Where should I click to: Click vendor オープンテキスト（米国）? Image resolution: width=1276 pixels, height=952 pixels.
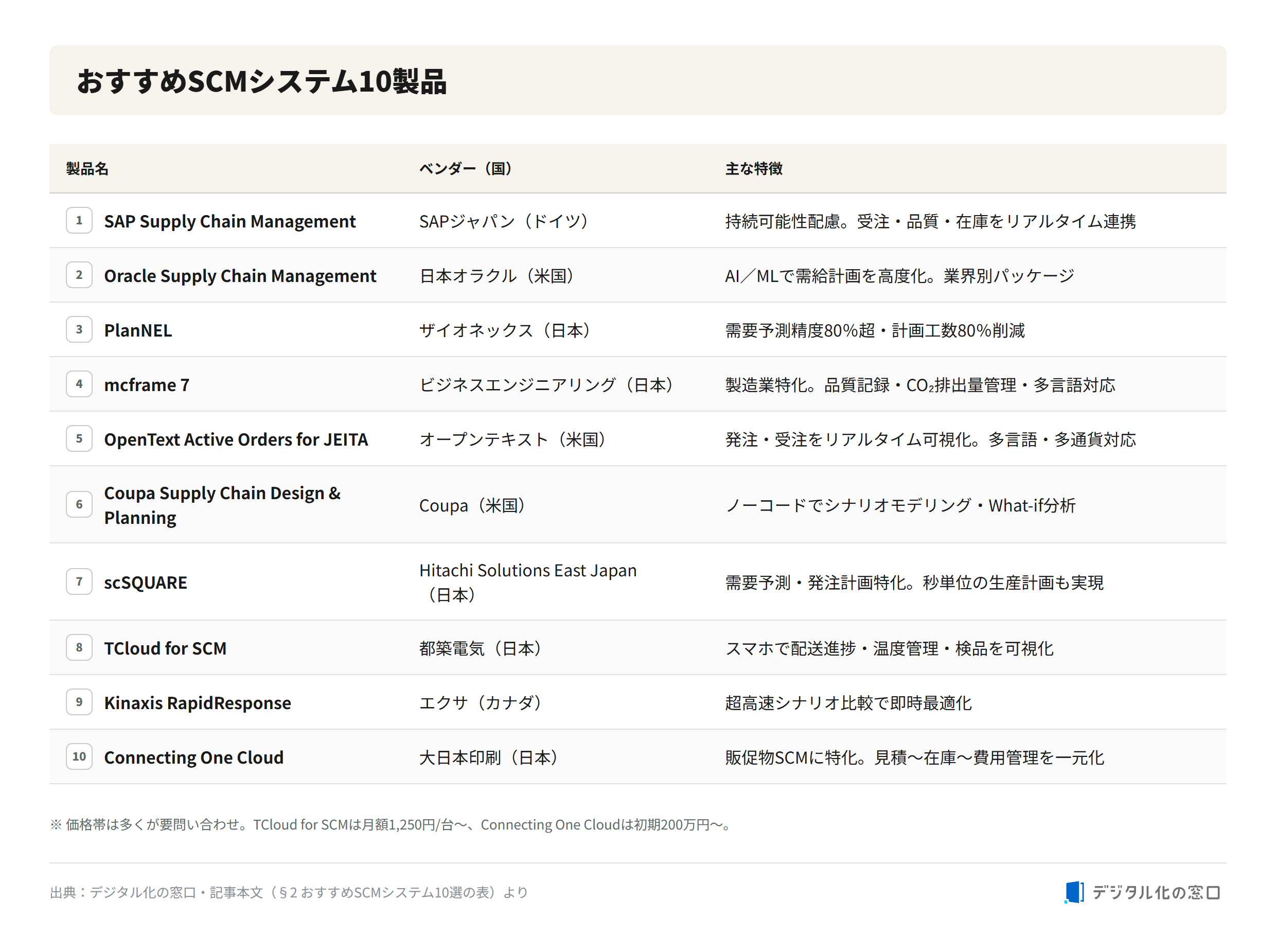pyautogui.click(x=512, y=439)
